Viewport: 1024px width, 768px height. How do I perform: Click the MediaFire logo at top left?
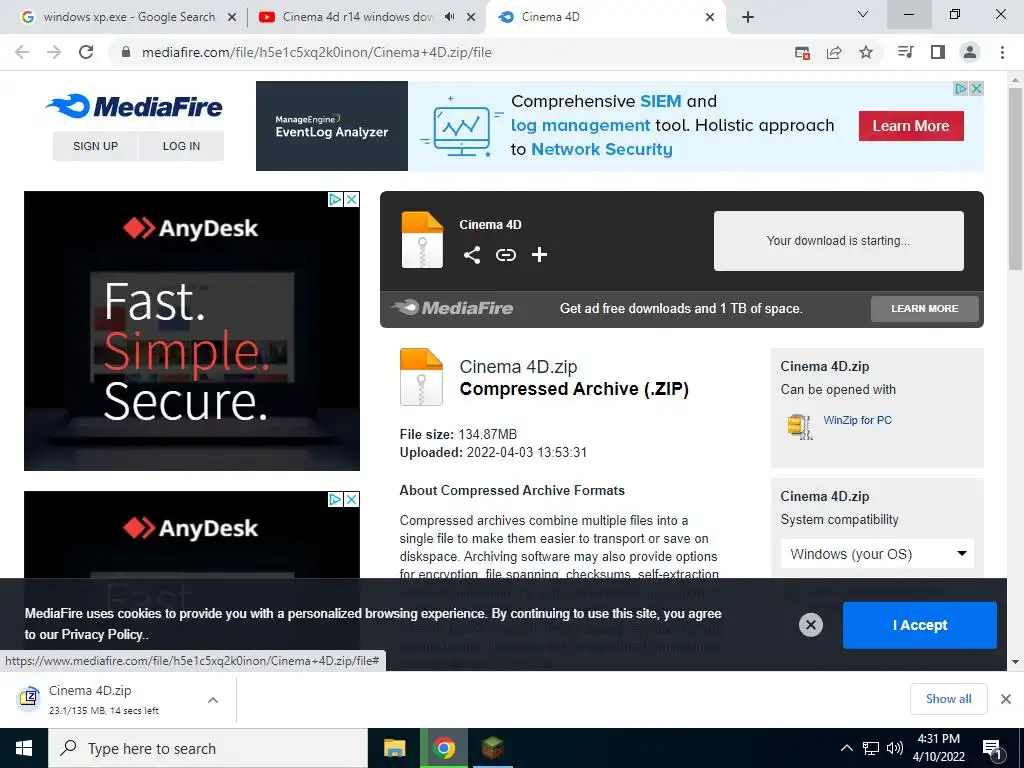tap(135, 106)
